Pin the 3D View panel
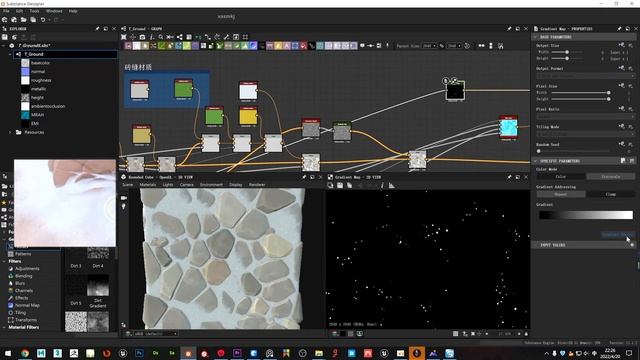The image size is (640, 360). click(x=304, y=177)
